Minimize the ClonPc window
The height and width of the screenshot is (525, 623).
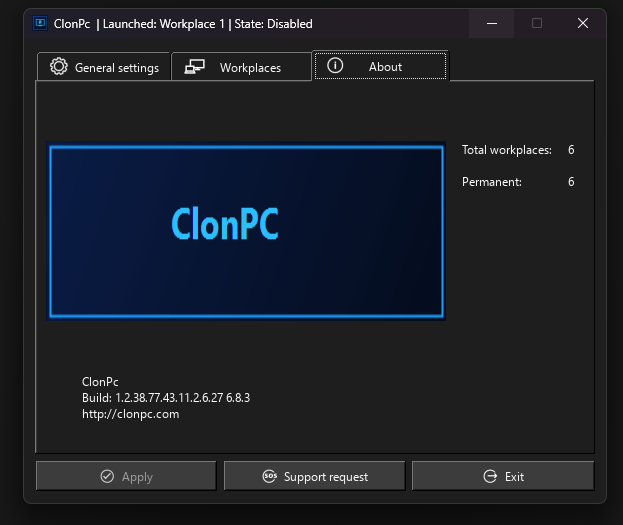click(491, 23)
